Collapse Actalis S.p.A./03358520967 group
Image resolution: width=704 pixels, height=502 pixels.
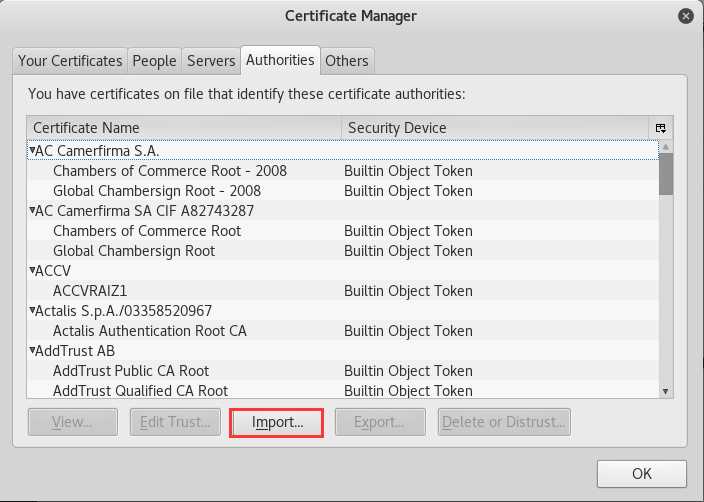click(x=32, y=310)
